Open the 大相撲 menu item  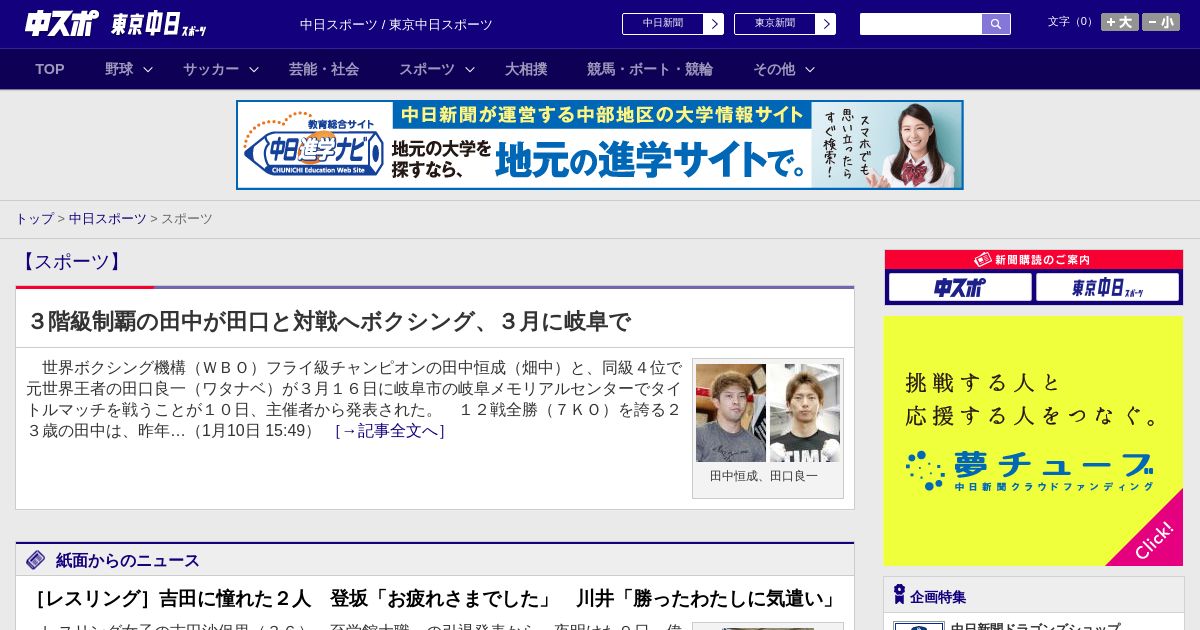[526, 69]
